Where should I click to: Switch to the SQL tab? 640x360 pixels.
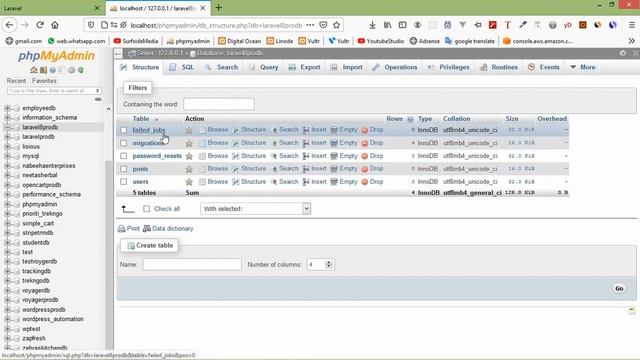pos(182,67)
